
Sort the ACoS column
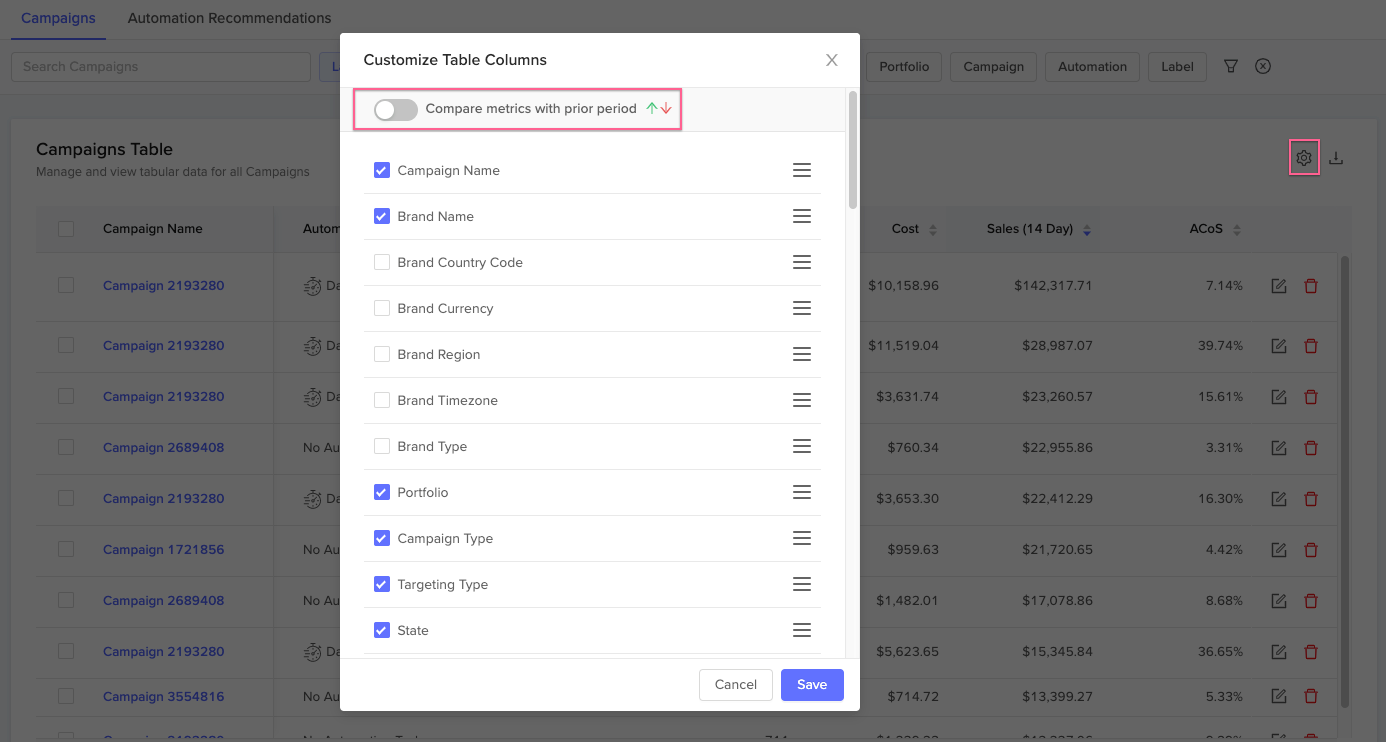pos(1237,229)
